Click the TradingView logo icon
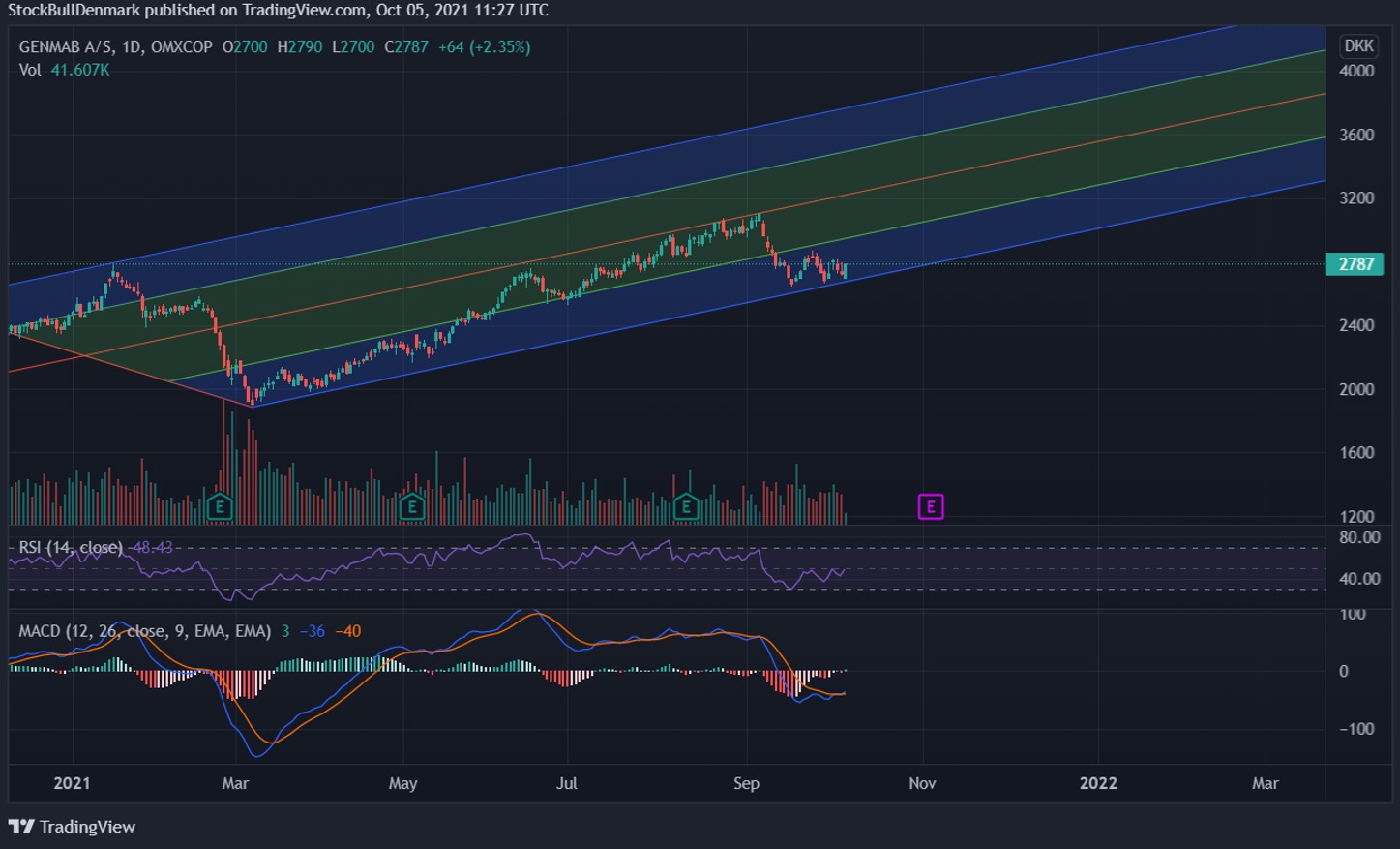1400x849 pixels. pyautogui.click(x=21, y=826)
